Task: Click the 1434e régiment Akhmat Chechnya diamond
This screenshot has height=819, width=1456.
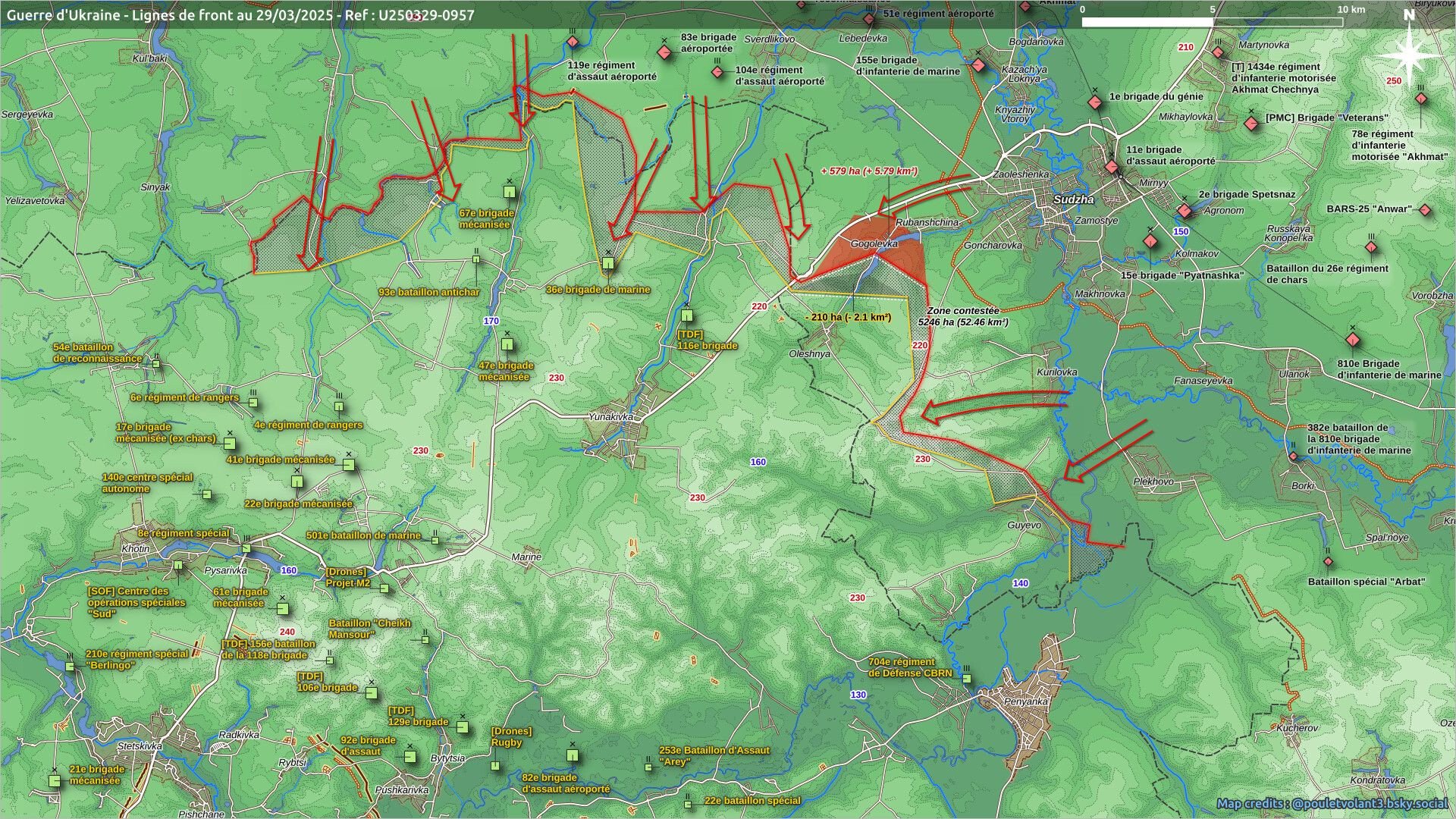Action: pyautogui.click(x=1218, y=52)
